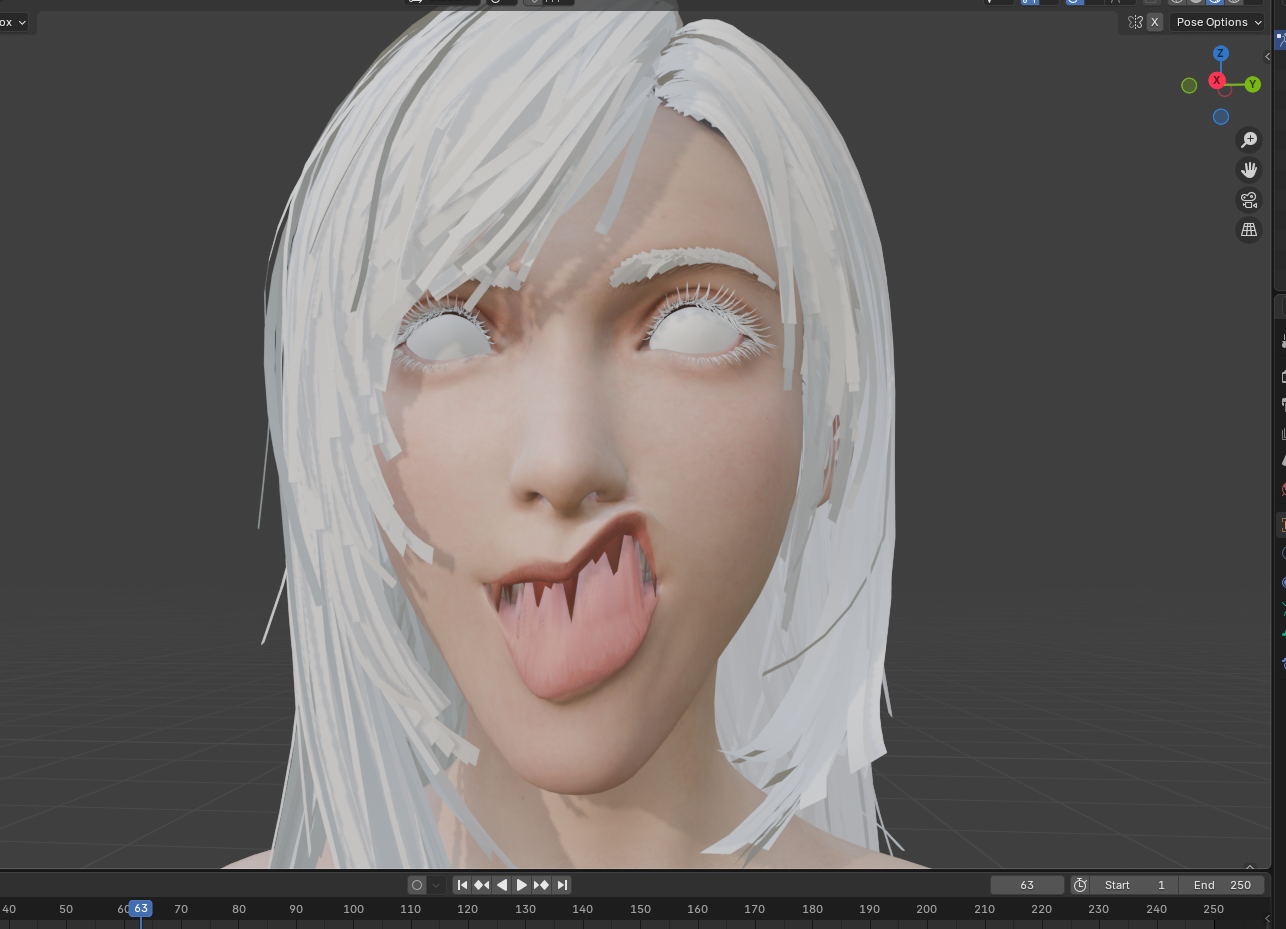Screen dimensions: 1286x929
Task: Open the auto keyframing options dropdown
Action: pyautogui.click(x=436, y=885)
